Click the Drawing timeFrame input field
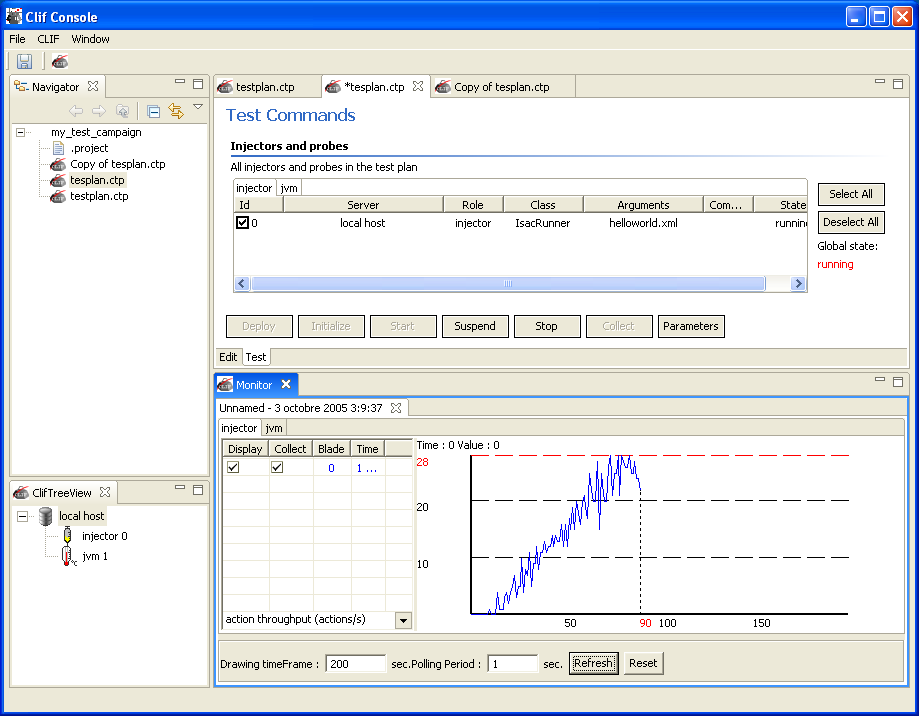The image size is (919, 716). click(x=355, y=664)
